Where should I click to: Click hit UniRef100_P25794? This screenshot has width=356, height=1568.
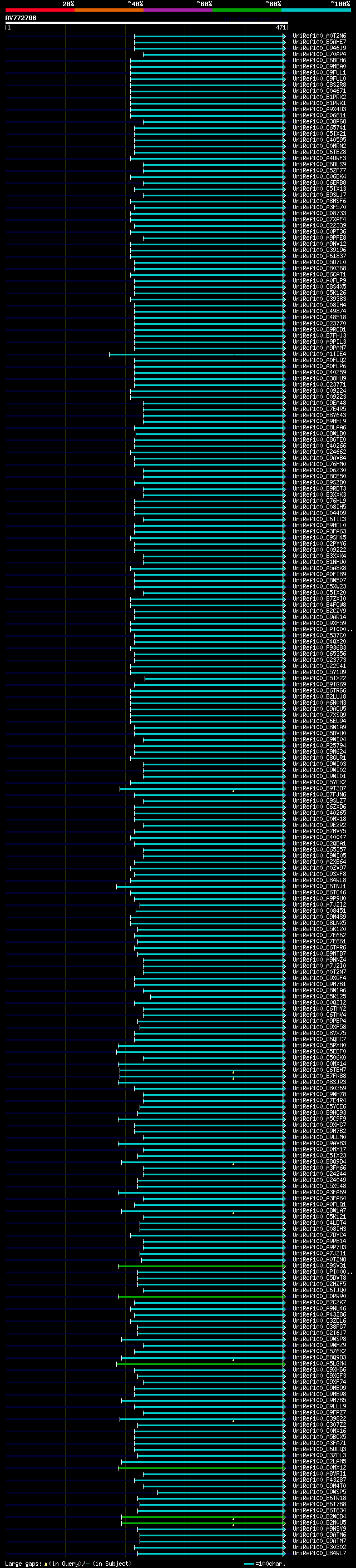(x=319, y=746)
